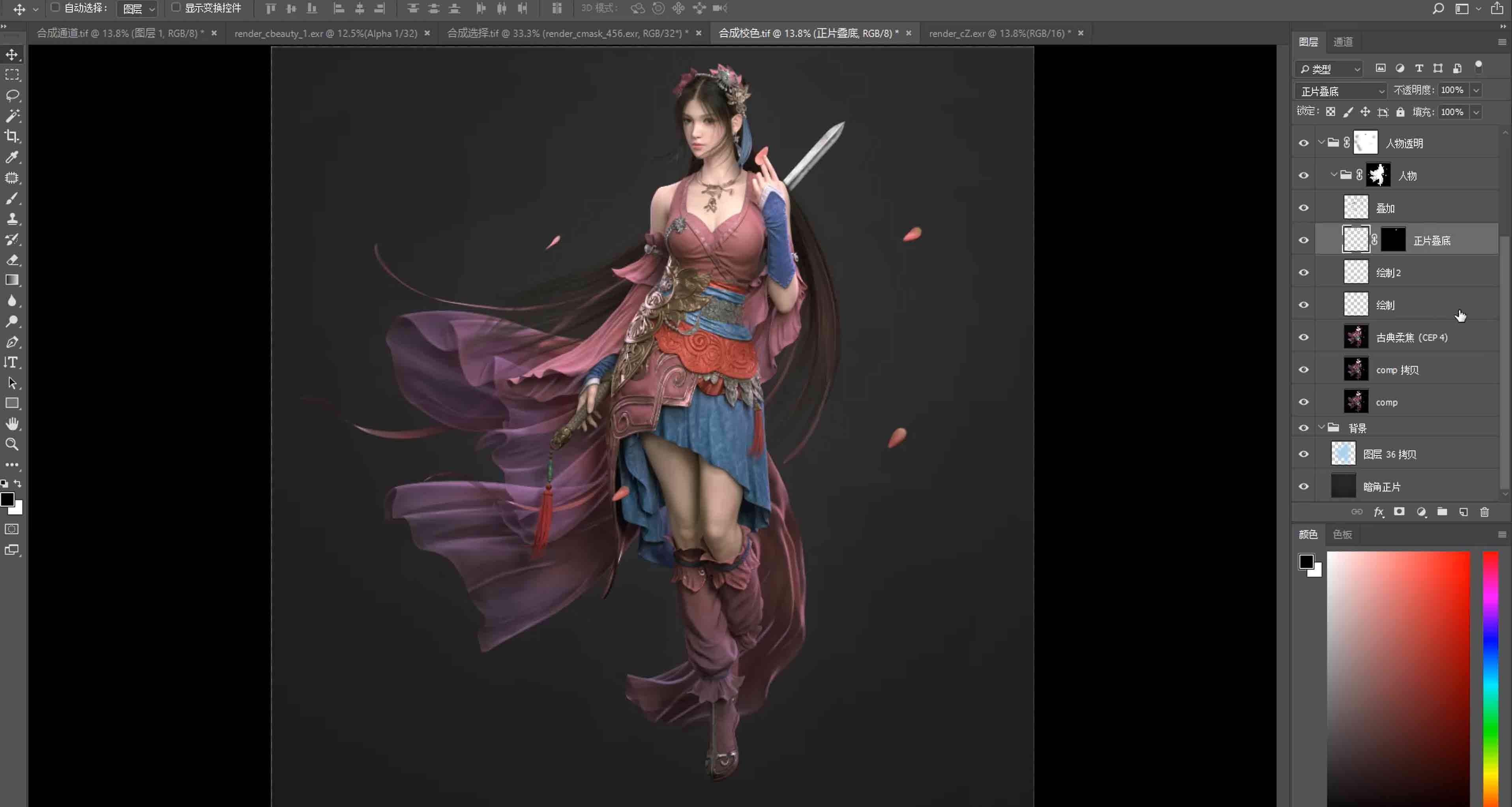Switch to the render_cZ.exr document tab
The width and height of the screenshot is (1512, 807).
coord(1000,34)
